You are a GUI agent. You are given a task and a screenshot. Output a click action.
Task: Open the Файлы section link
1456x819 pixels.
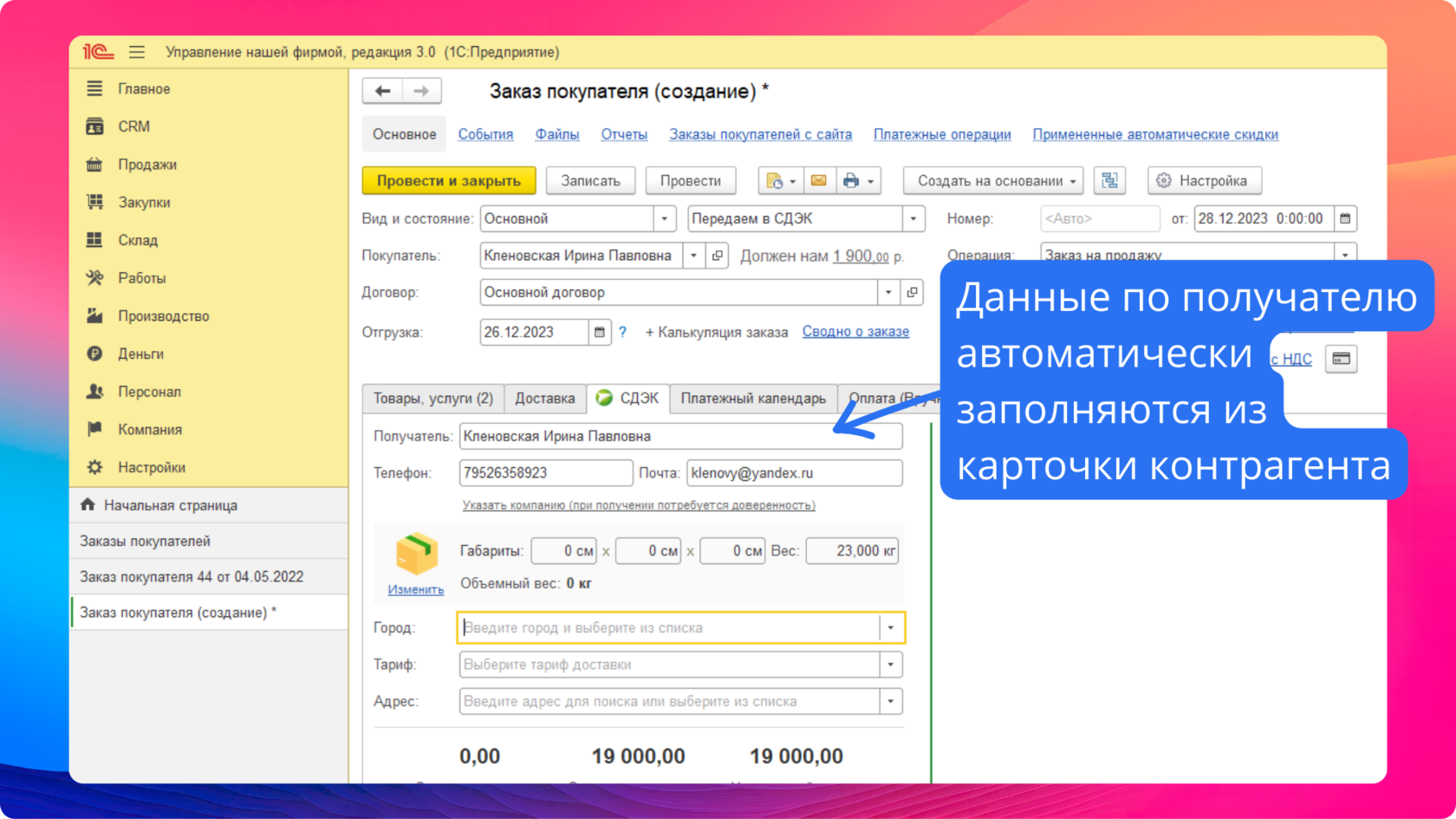click(557, 134)
